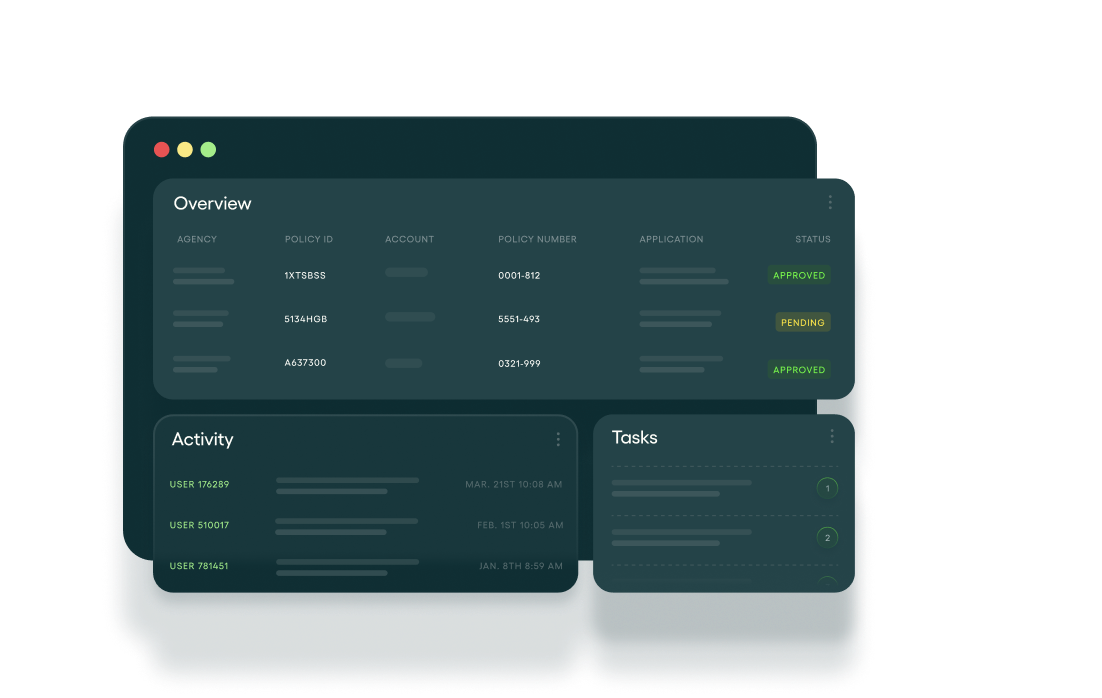The image size is (1102, 698).
Task: Click the yellow minimize window dot
Action: (185, 150)
